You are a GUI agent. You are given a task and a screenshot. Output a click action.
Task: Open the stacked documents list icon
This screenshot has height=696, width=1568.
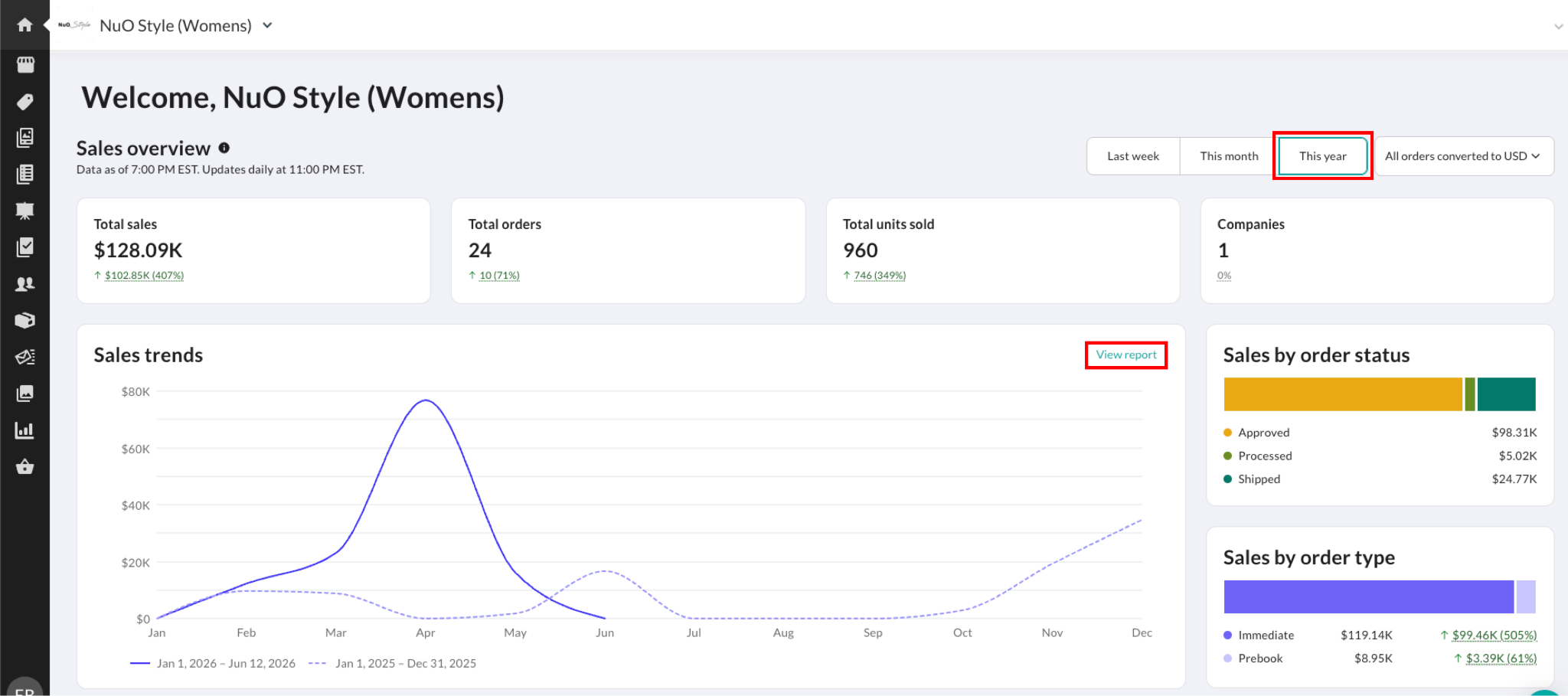(25, 174)
